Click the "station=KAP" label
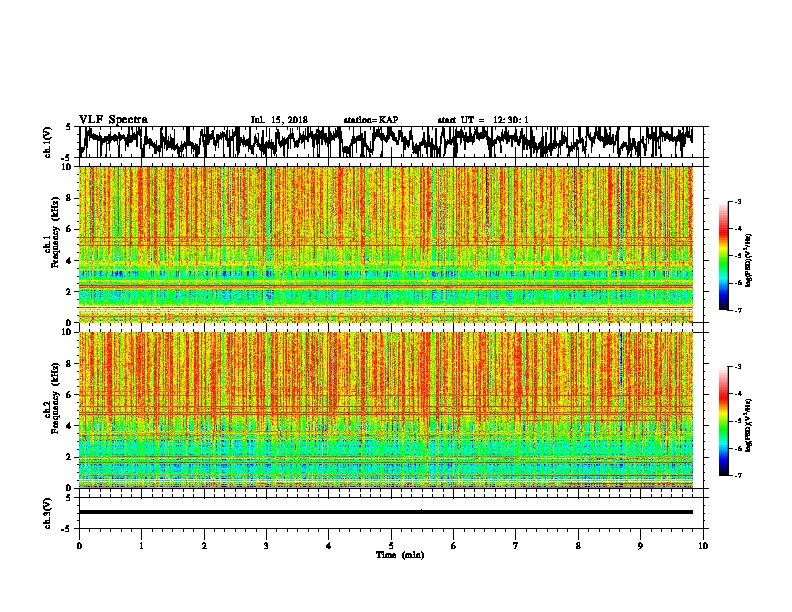The height and width of the screenshot is (612, 792). click(x=371, y=120)
